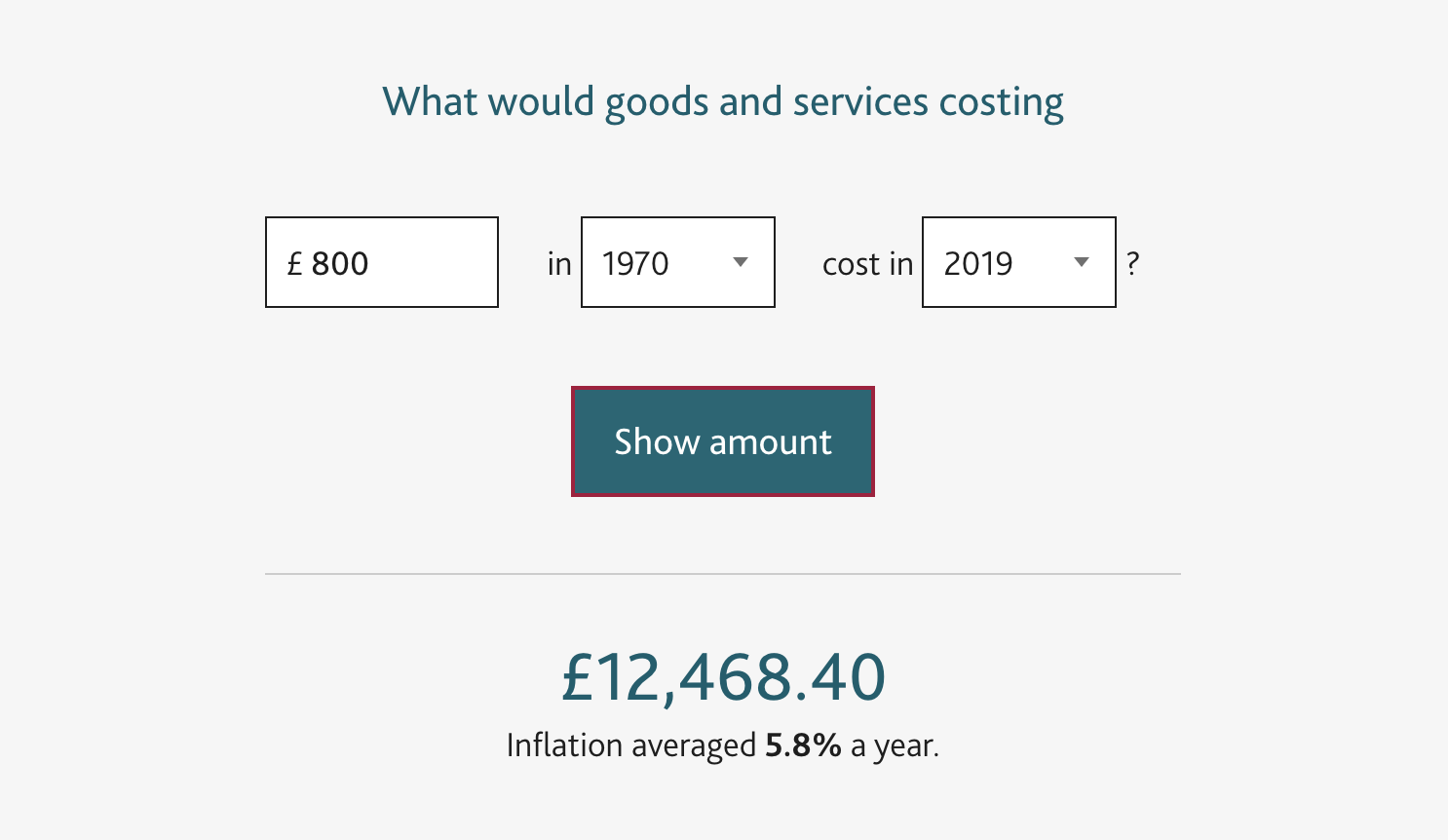Click the 800 value inside the amount box
This screenshot has width=1448, height=840.
pos(340,263)
